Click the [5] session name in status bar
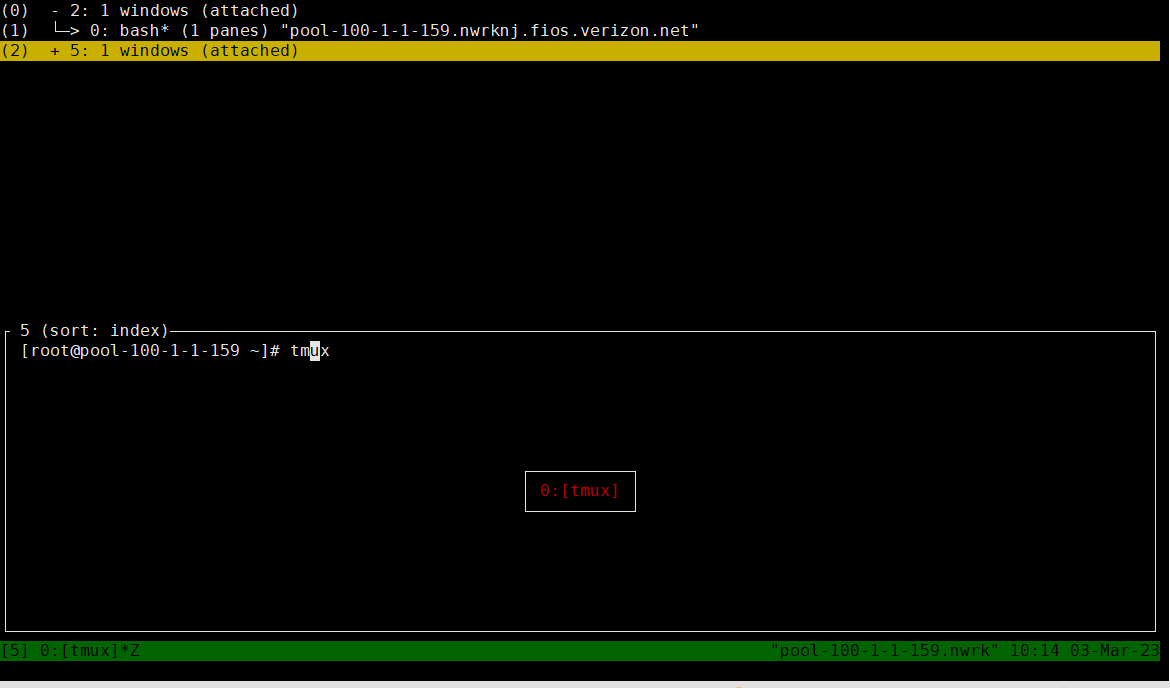This screenshot has height=688, width=1170. coord(15,651)
